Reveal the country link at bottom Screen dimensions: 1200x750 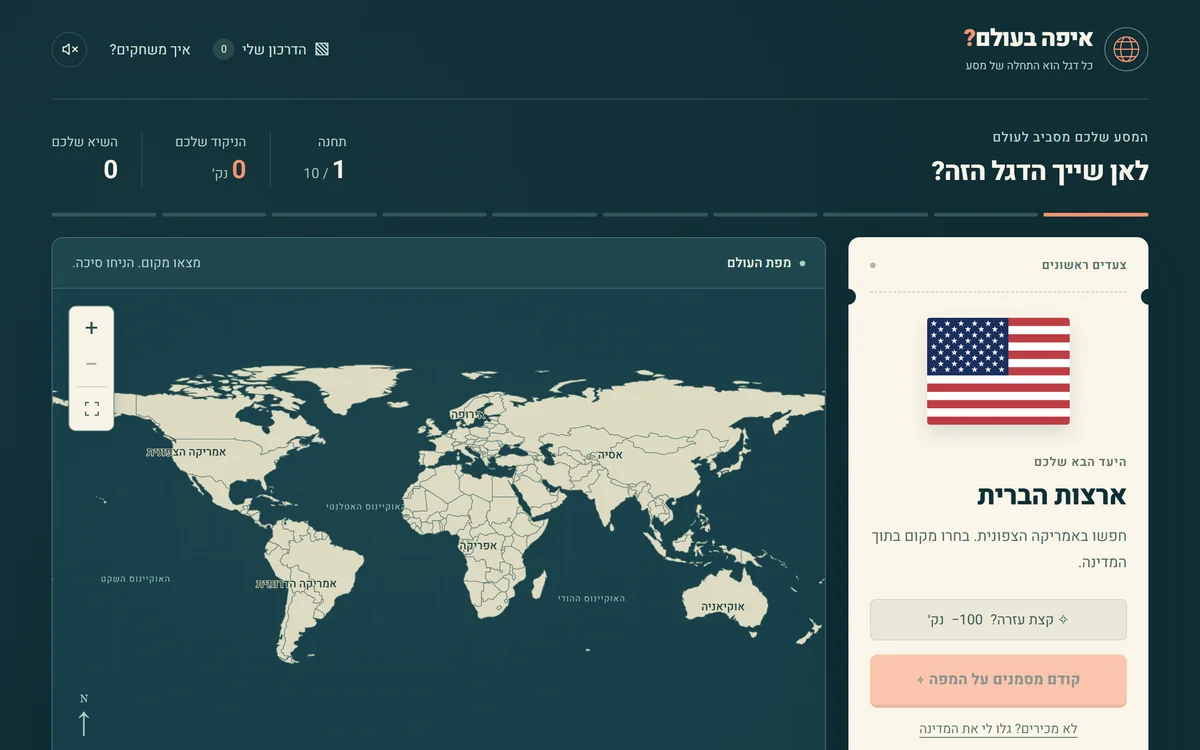pyautogui.click(x=998, y=729)
